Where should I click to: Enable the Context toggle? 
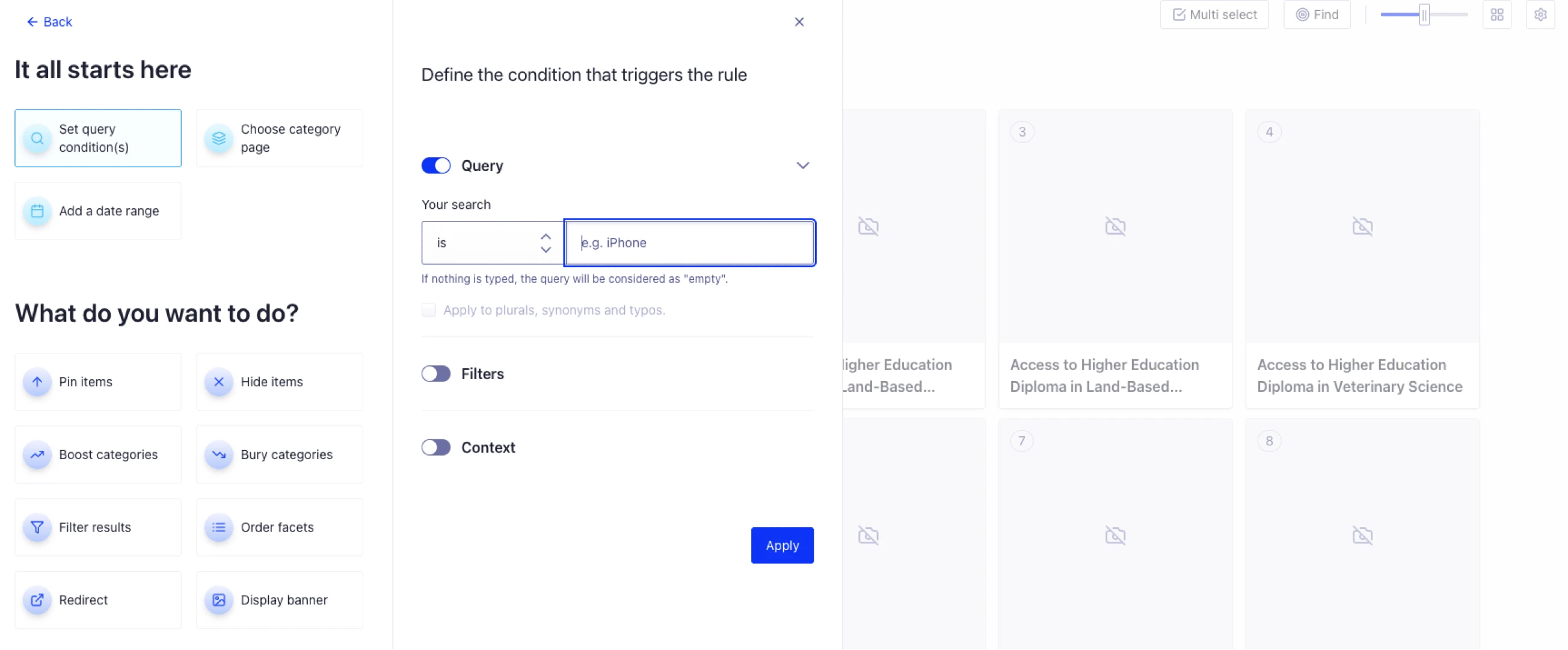pos(436,447)
